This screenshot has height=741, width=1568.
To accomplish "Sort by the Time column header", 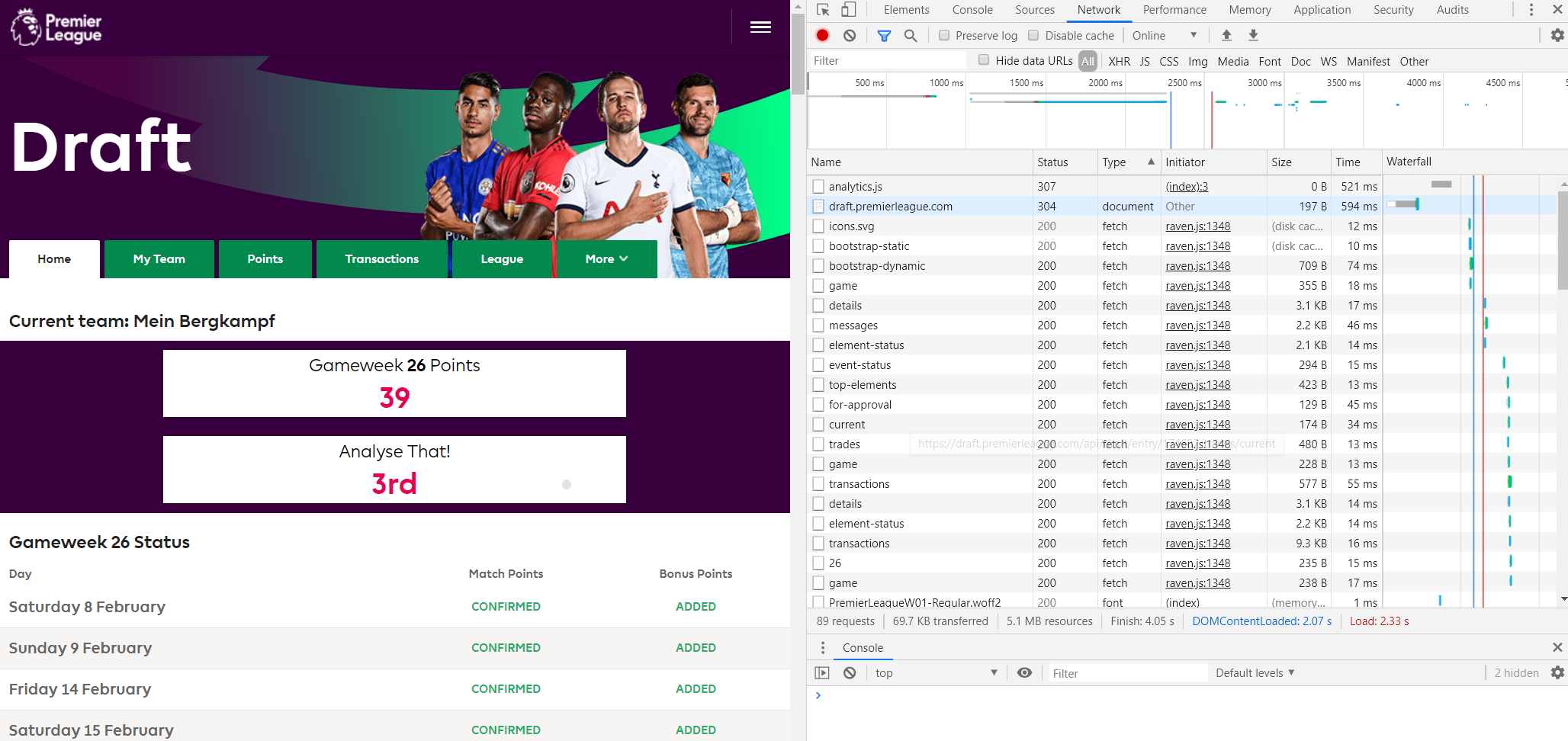I will point(1357,162).
